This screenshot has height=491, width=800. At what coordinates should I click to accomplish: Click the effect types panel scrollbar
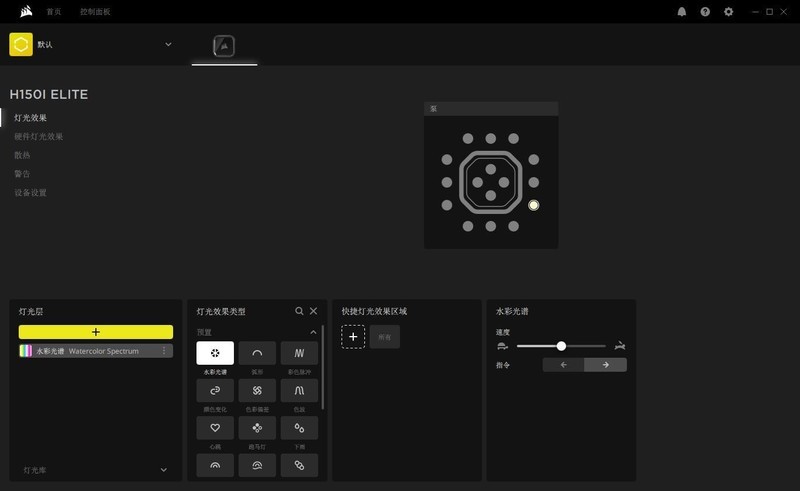(323, 367)
